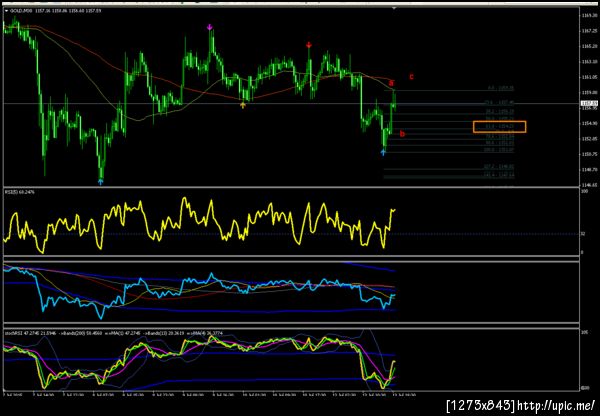Click the 1152.85 price scale label
The height and width of the screenshot is (416, 600).
[x=589, y=139]
